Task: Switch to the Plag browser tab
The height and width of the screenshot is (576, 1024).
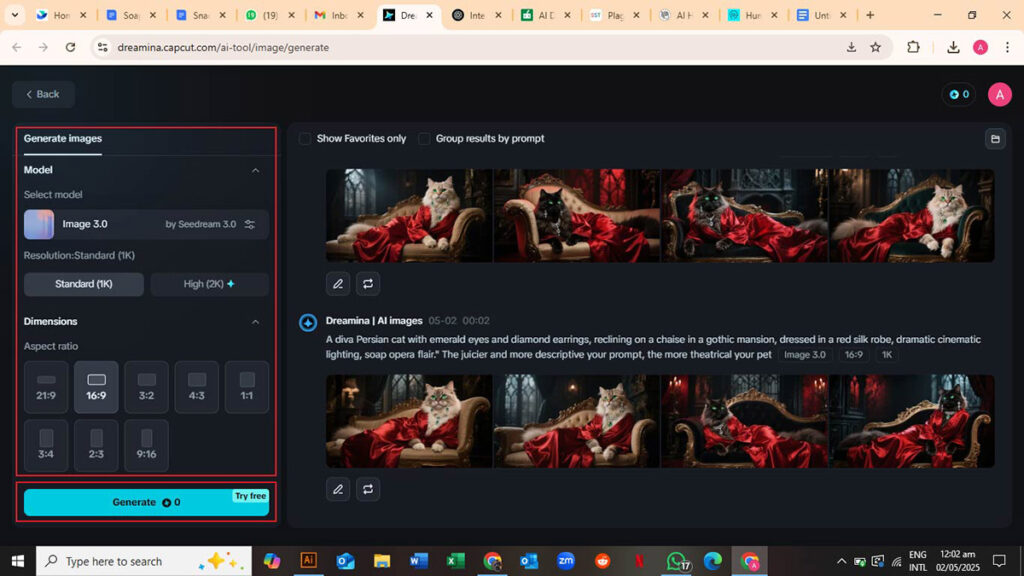Action: tap(615, 15)
